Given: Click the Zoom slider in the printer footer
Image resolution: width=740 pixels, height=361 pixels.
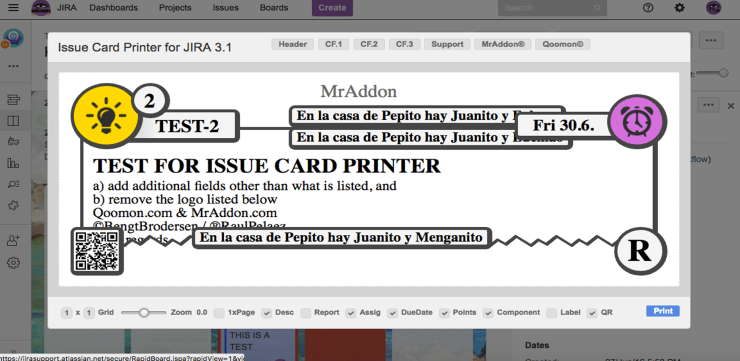Looking at the screenshot, I should pyautogui.click(x=143, y=312).
